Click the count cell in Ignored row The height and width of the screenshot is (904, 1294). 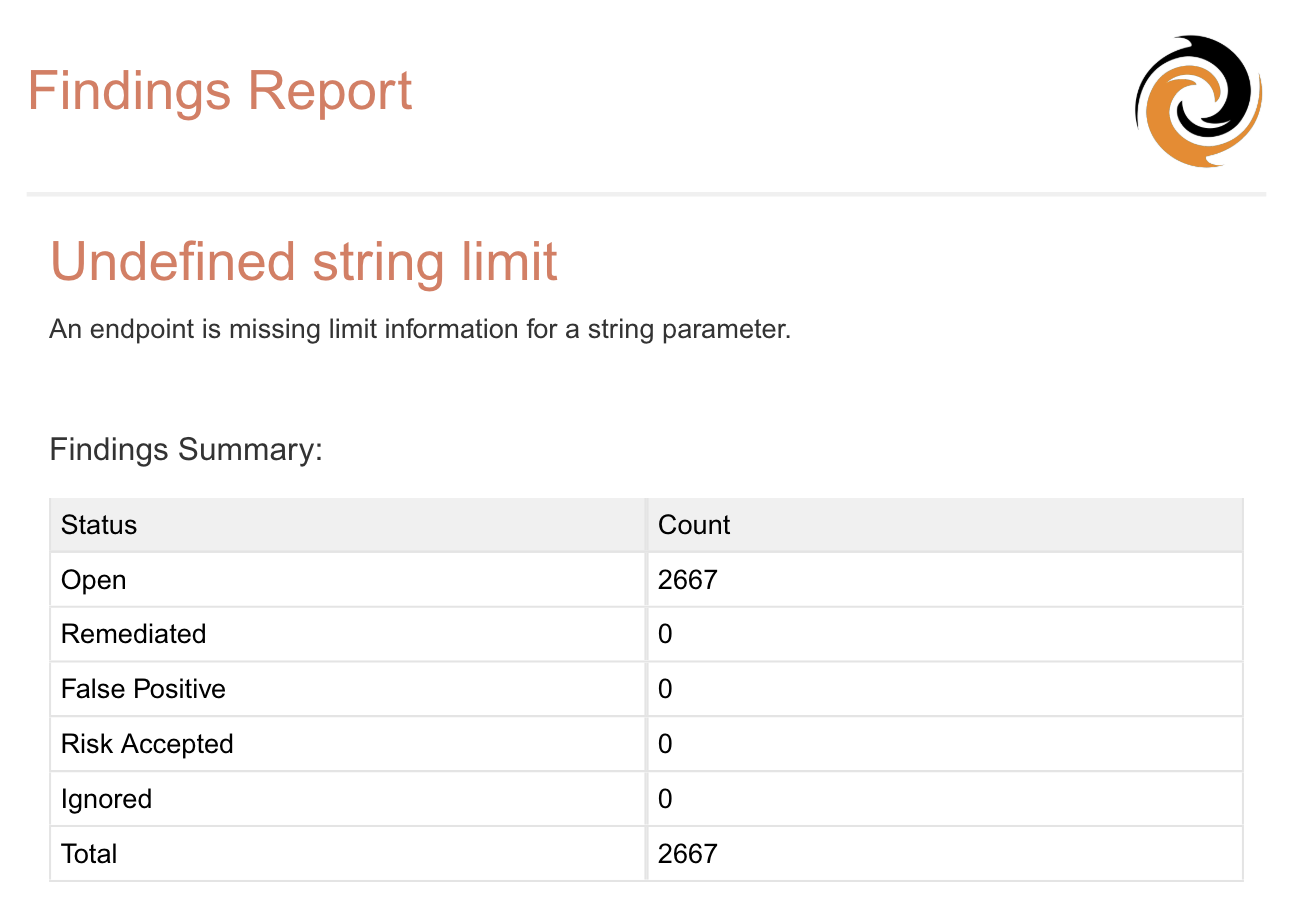point(666,800)
